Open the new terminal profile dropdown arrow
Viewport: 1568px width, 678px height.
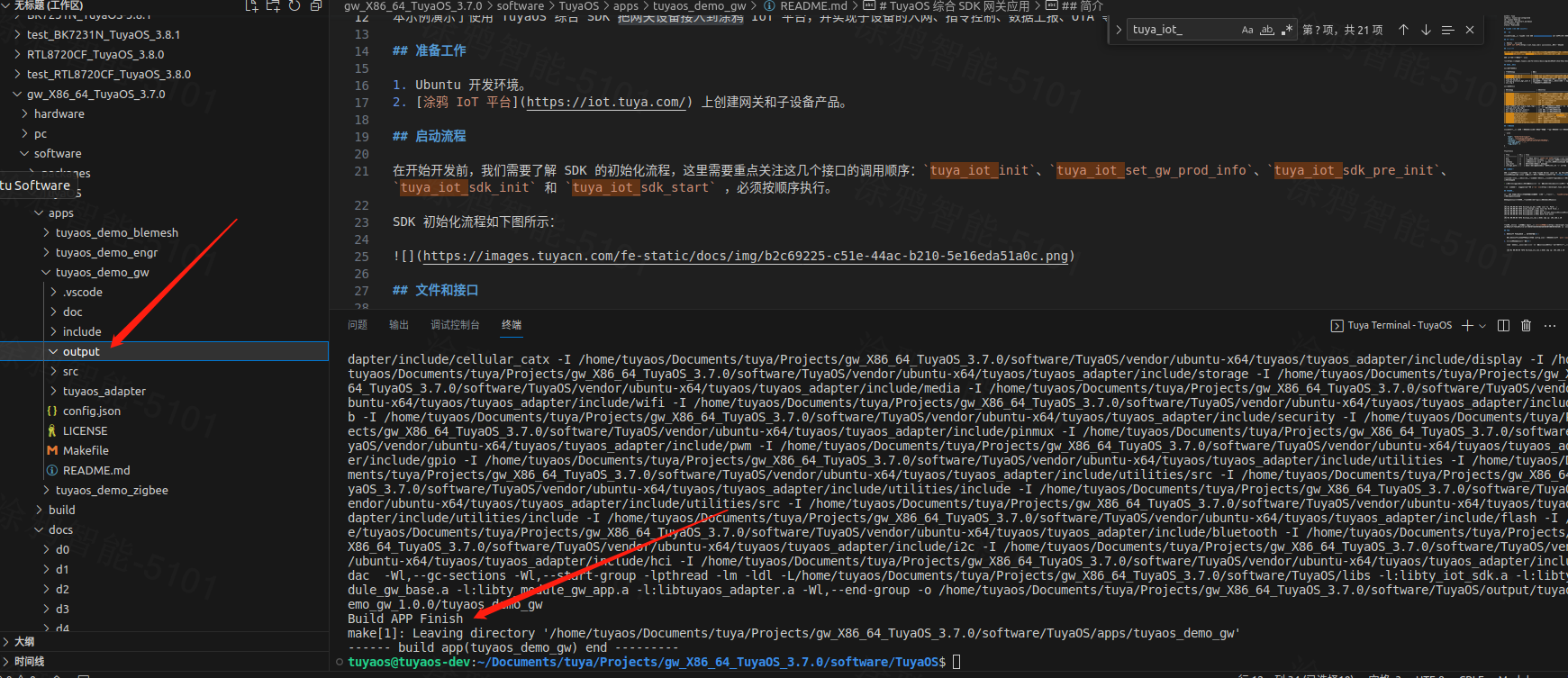coord(1482,325)
